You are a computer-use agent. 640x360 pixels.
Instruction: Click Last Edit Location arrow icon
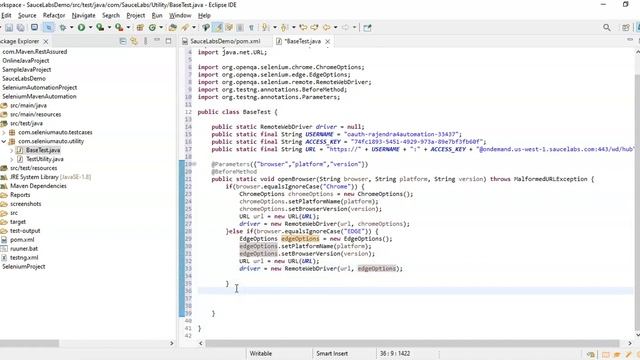(303, 28)
